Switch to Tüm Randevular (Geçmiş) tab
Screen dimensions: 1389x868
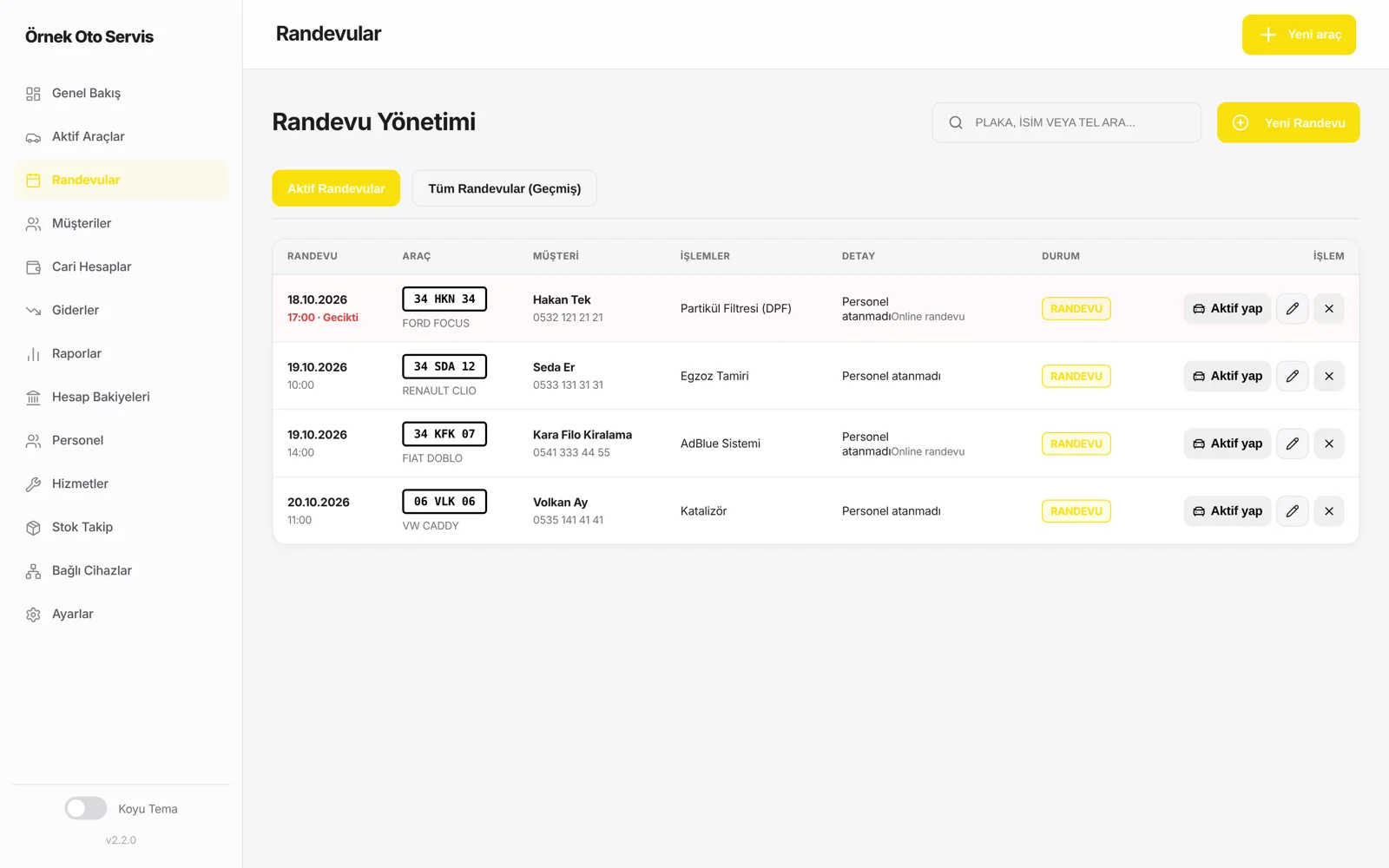click(x=504, y=188)
